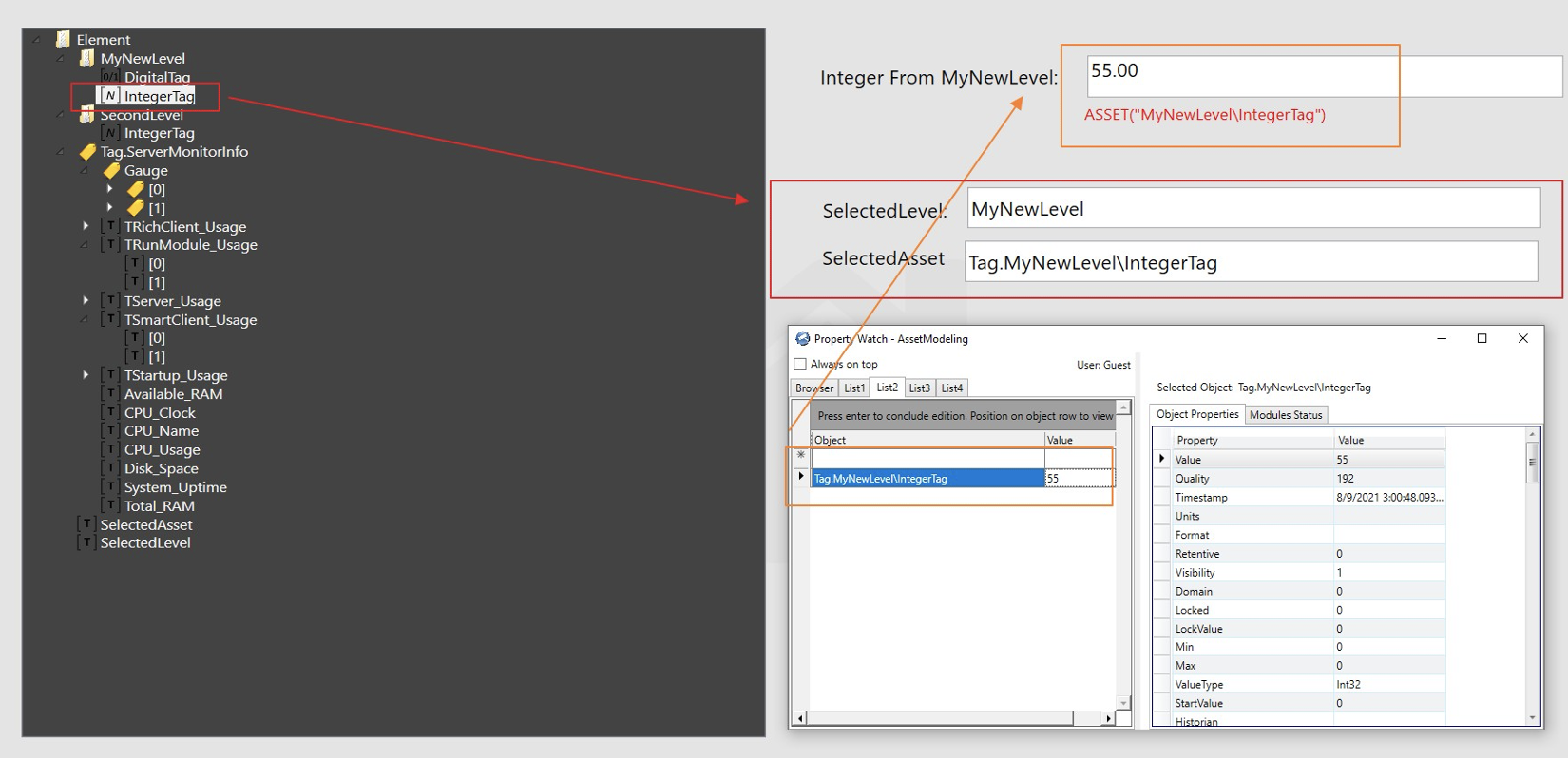Enable the Always on top checkbox
The width and height of the screenshot is (1568, 758).
pyautogui.click(x=800, y=364)
